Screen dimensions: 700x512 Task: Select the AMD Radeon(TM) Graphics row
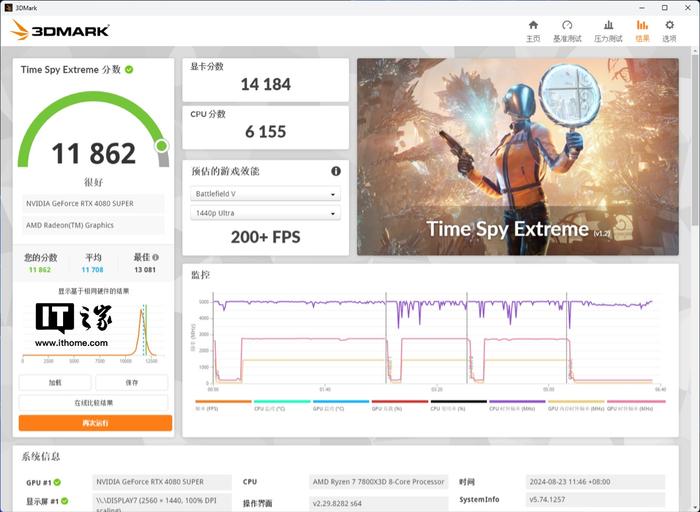(x=93, y=225)
